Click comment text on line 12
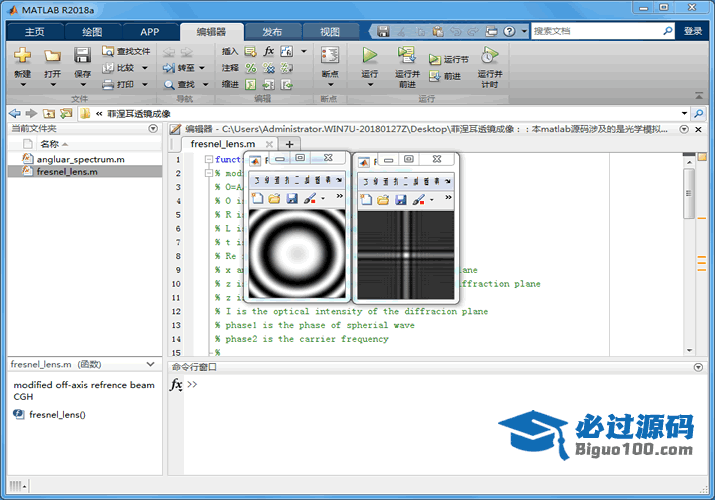715x500 pixels. coord(352,311)
